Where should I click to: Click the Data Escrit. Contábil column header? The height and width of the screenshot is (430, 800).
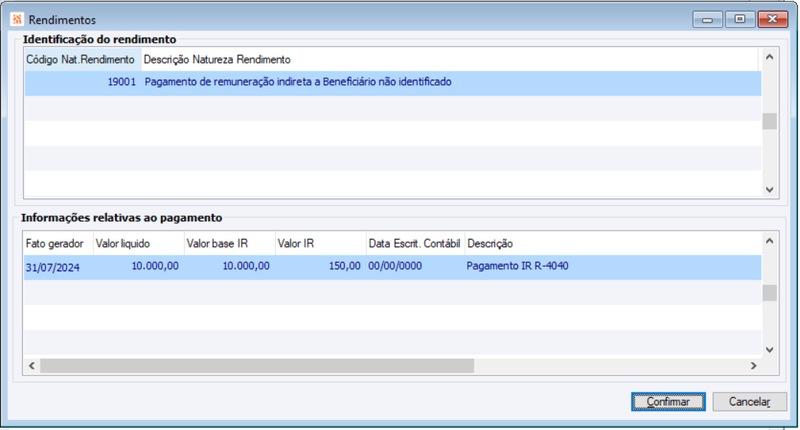415,244
